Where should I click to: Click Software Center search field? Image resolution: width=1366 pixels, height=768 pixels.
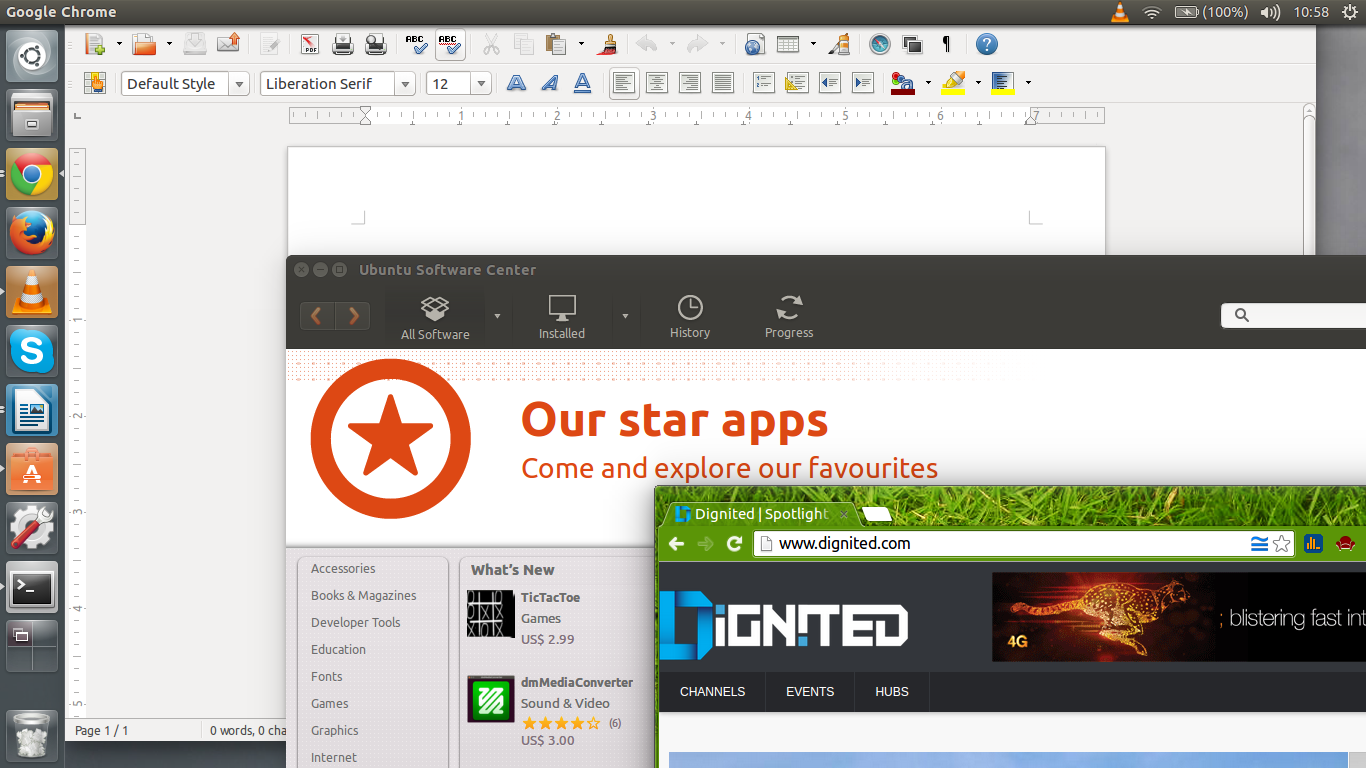(1294, 315)
